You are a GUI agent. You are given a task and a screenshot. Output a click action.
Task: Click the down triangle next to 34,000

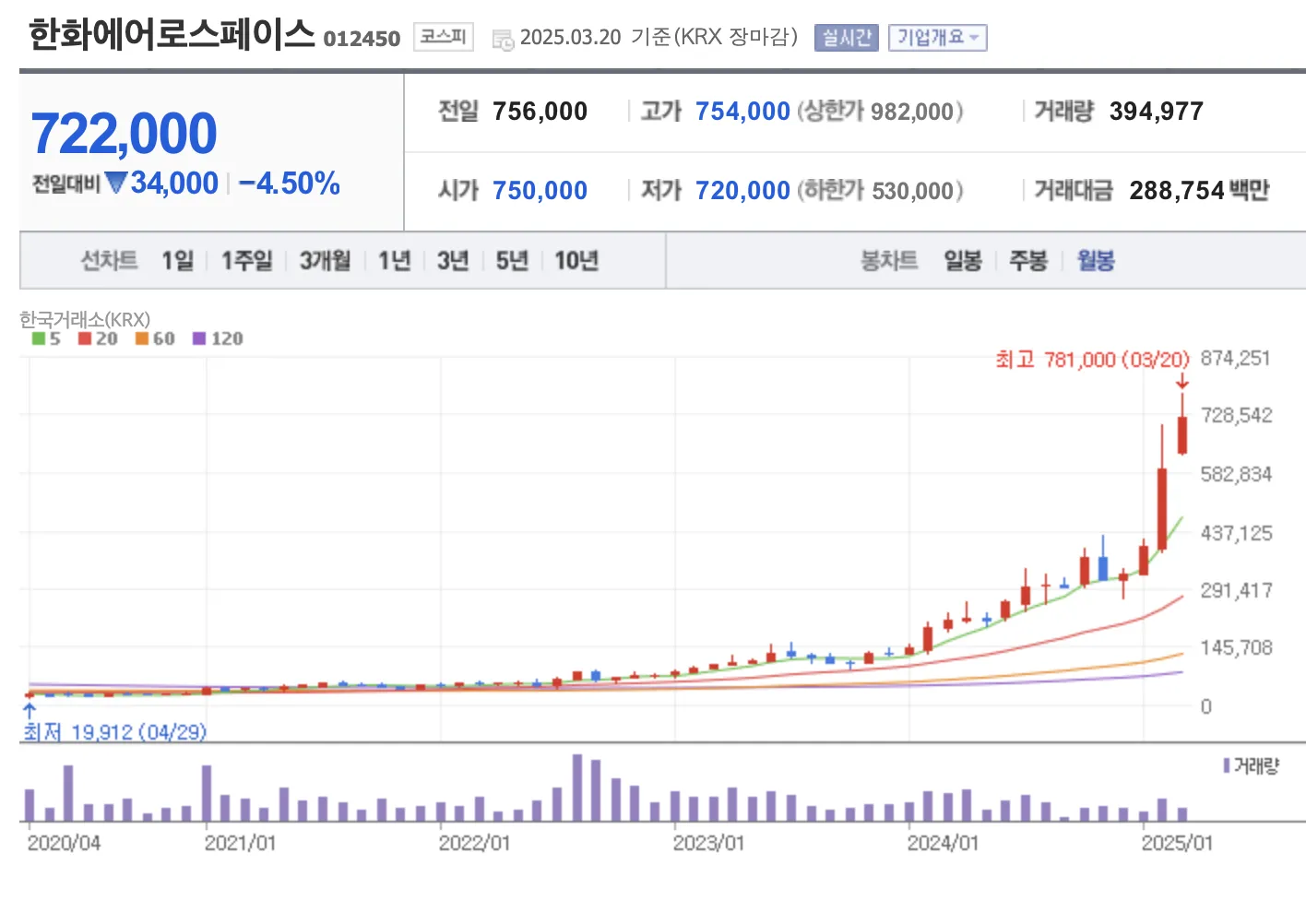click(x=115, y=183)
